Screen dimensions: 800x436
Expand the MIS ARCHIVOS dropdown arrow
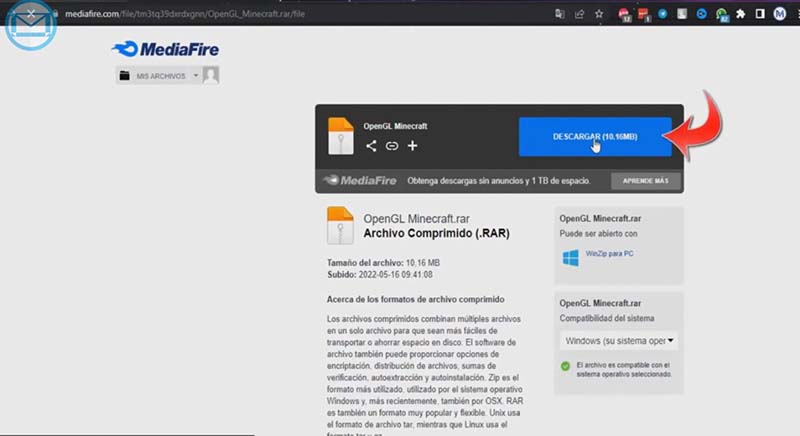point(196,75)
